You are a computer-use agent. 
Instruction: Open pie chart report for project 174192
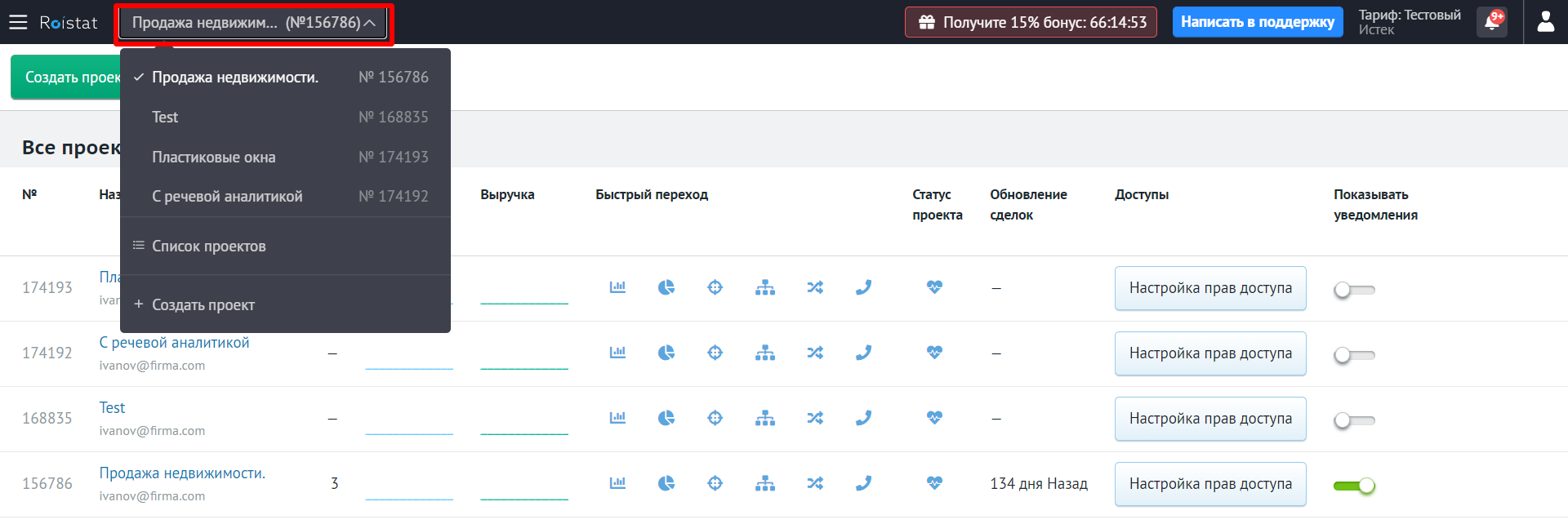click(666, 353)
